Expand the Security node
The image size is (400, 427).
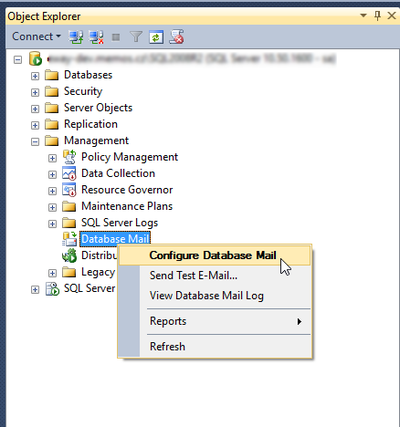click(35, 92)
